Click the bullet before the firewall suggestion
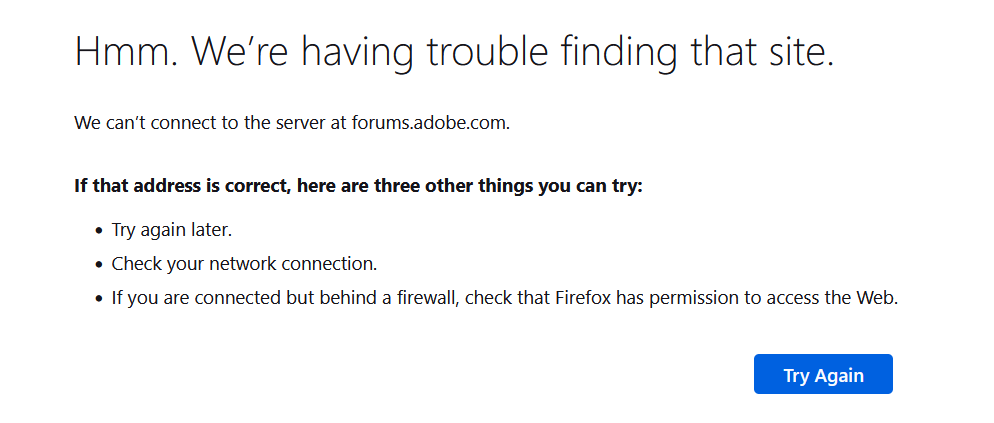Screen dimensions: 994x423 [x=98, y=298]
